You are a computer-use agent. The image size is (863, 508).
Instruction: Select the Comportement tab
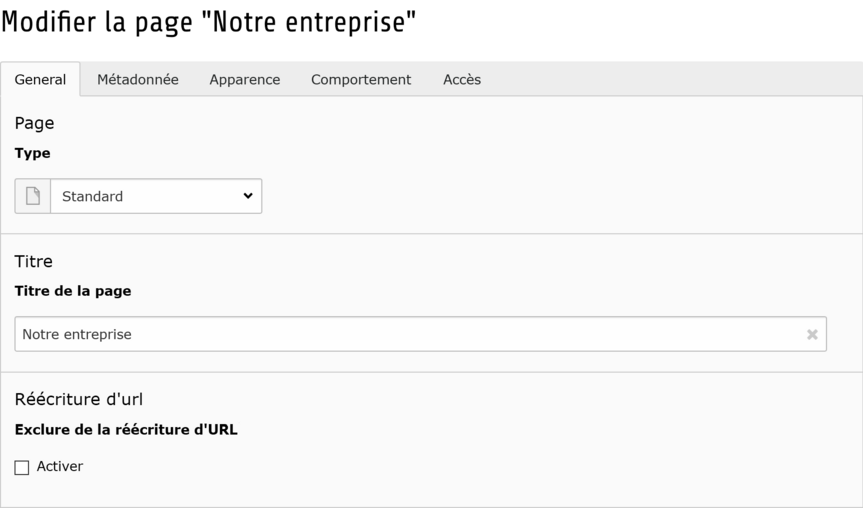coord(361,80)
